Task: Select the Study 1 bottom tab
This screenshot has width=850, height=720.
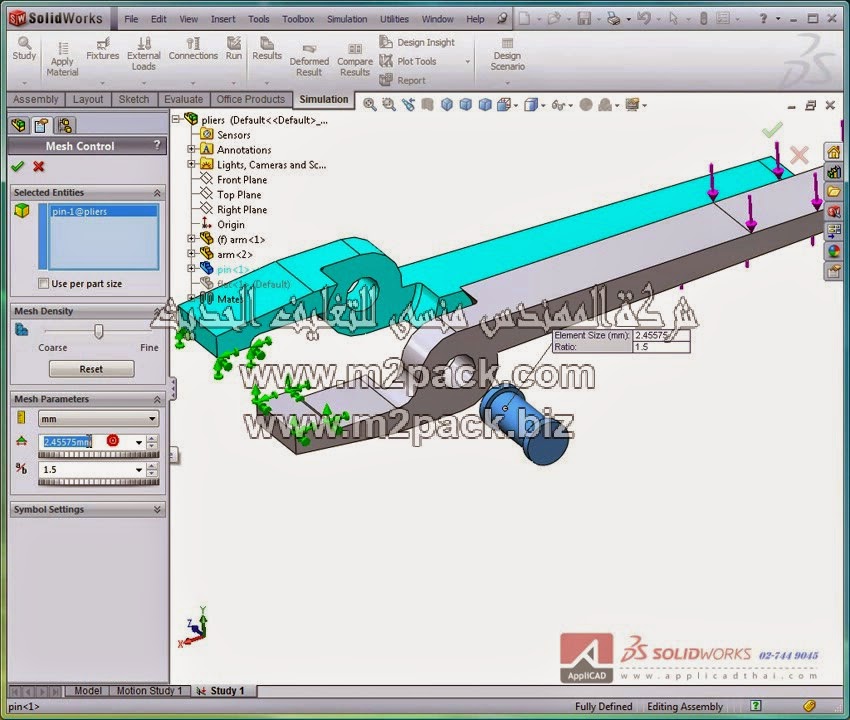Action: (x=222, y=691)
